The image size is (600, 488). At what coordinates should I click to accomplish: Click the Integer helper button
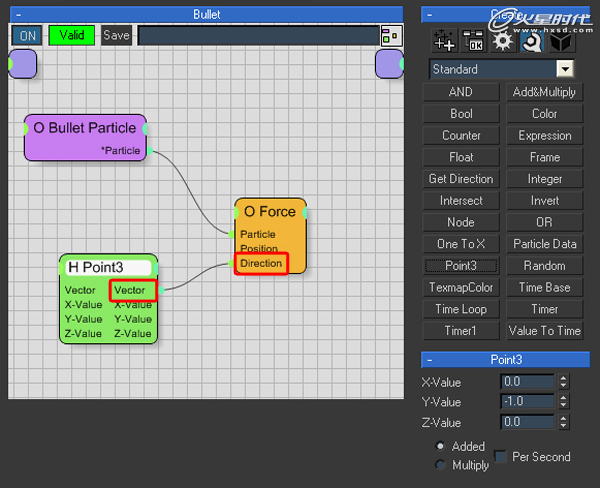(544, 179)
